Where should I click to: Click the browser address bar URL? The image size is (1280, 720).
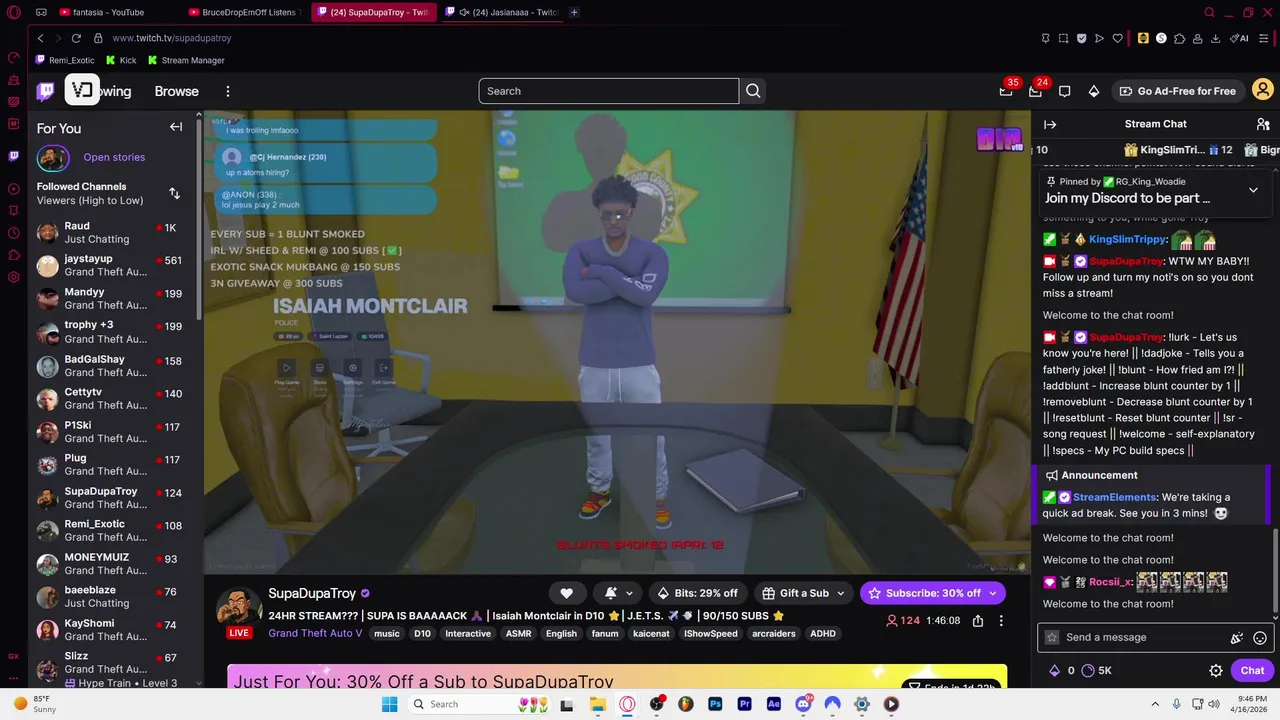(x=172, y=38)
